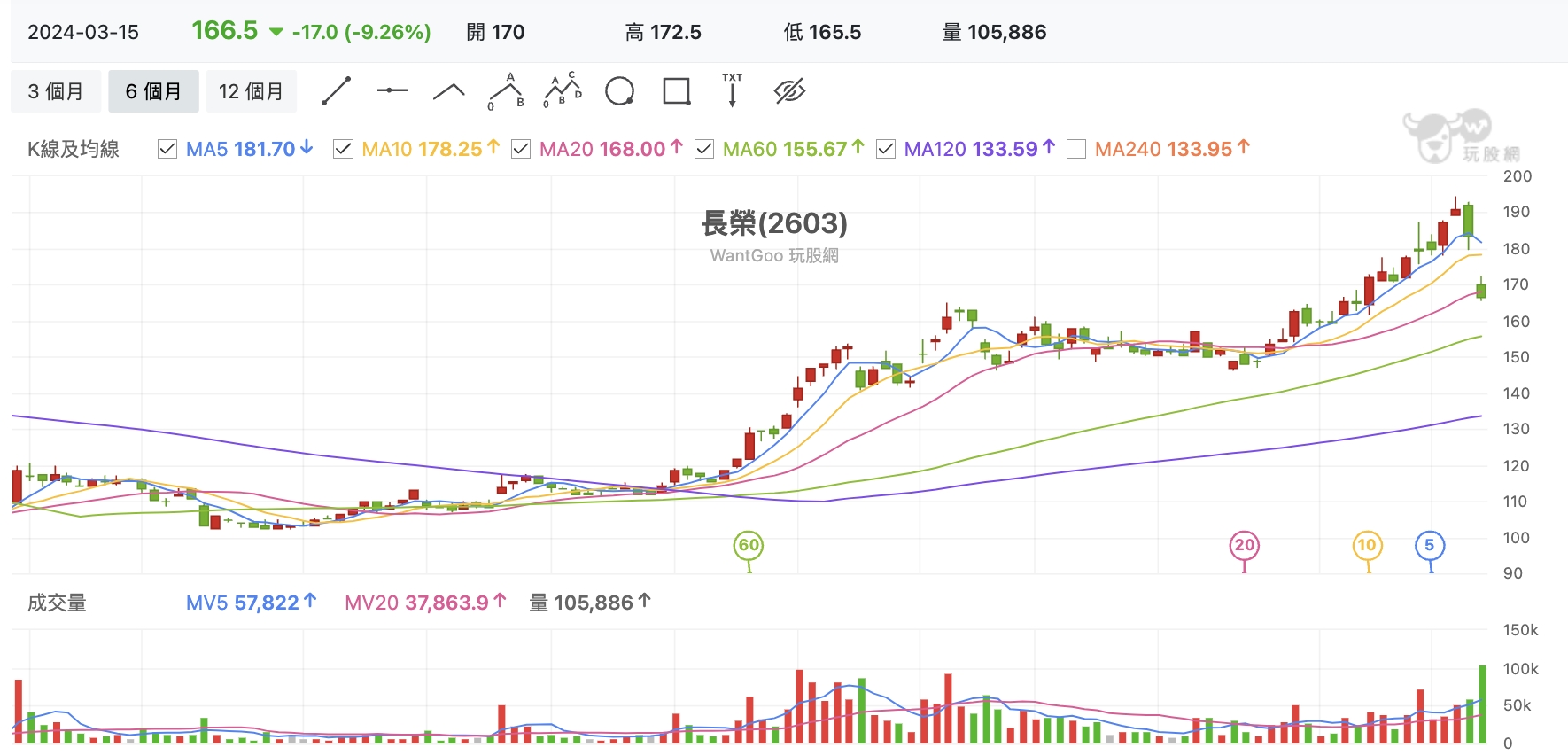Hide drawings with the crossed-eye icon
Image resolution: width=1568 pixels, height=755 pixels.
[789, 90]
